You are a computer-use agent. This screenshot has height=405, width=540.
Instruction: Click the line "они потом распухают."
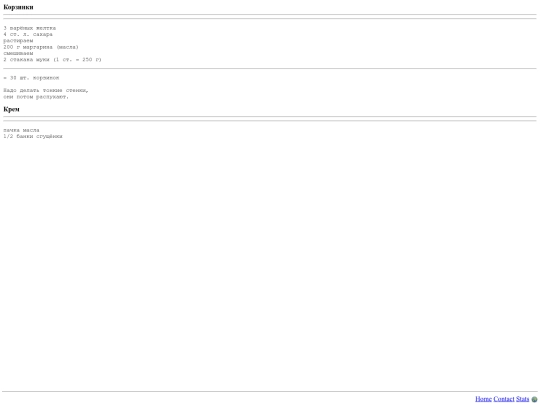pyautogui.click(x=36, y=97)
